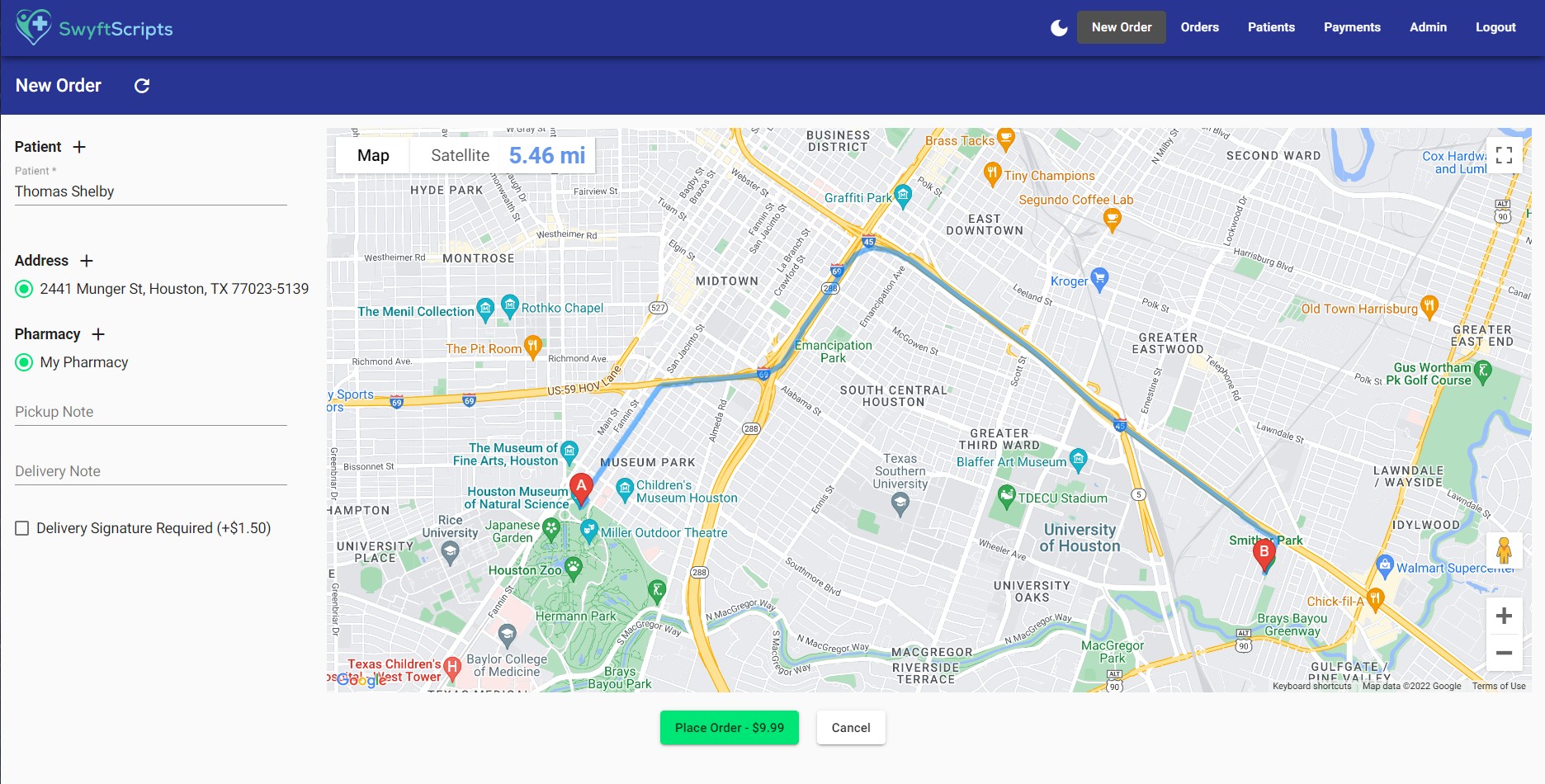Go to the Orders page
Viewport: 1545px width, 784px height.
point(1199,27)
